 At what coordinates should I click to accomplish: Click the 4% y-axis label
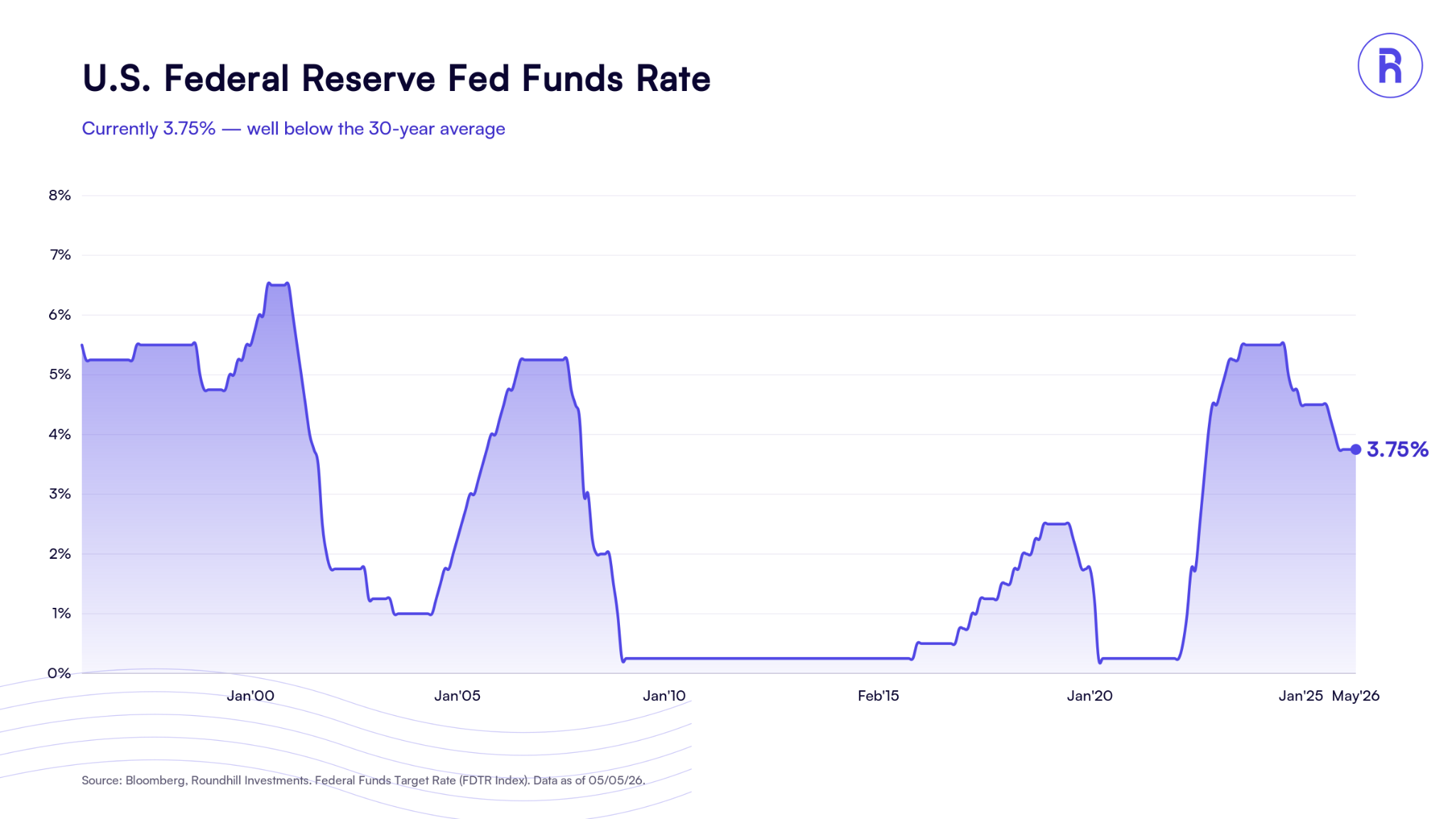click(x=60, y=434)
